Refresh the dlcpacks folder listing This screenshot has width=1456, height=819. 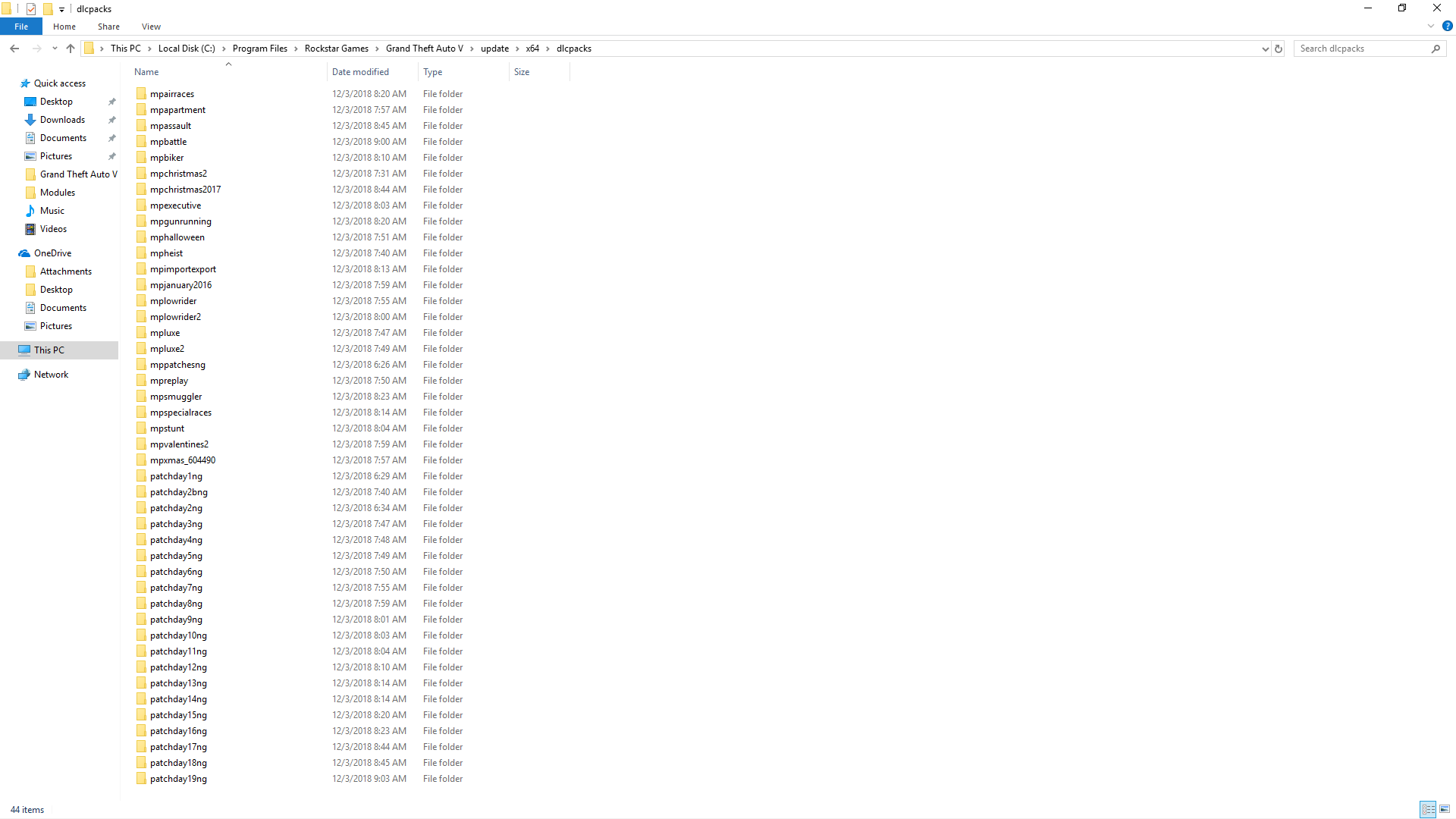coord(1278,48)
